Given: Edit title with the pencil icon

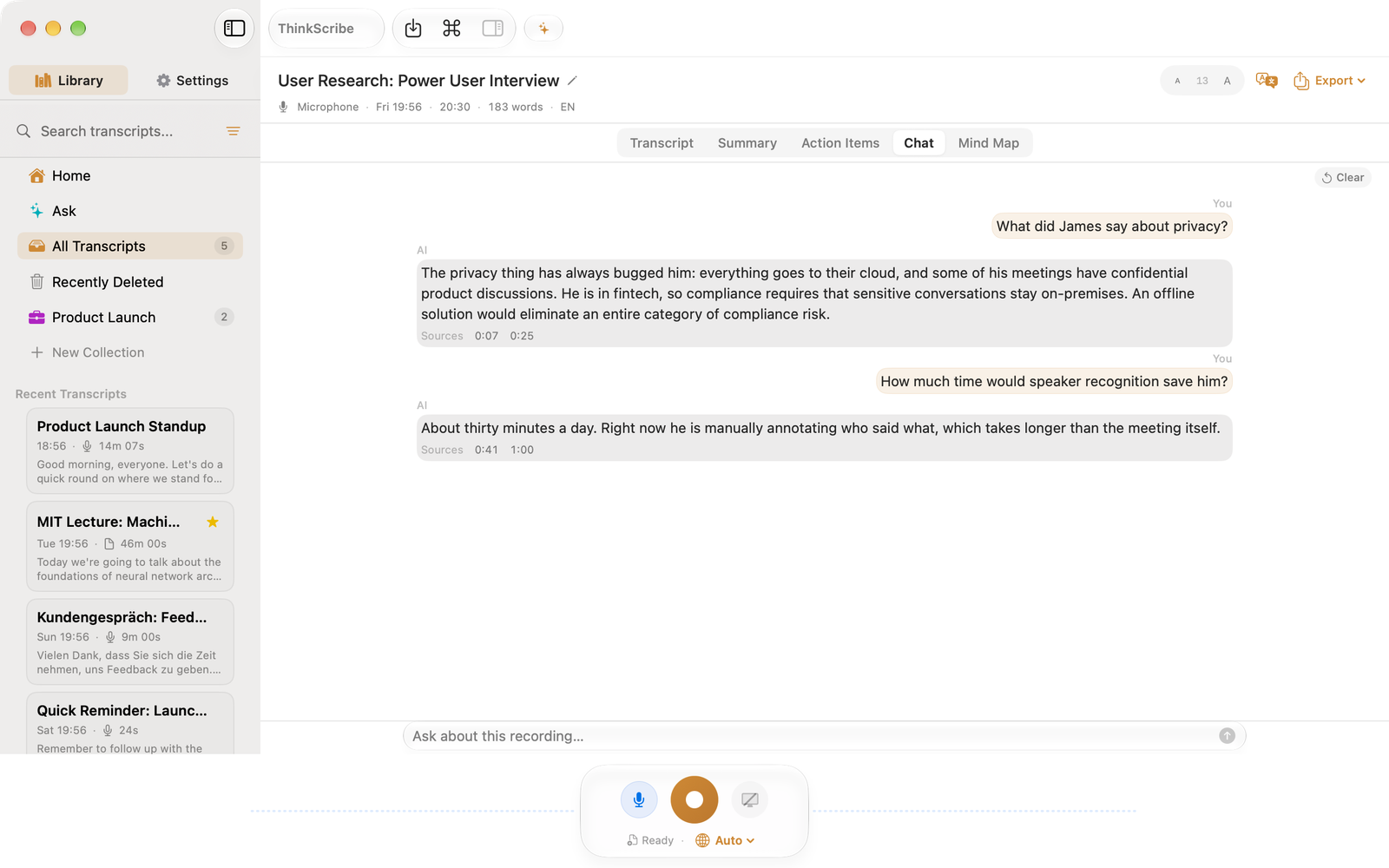Looking at the screenshot, I should tap(572, 81).
